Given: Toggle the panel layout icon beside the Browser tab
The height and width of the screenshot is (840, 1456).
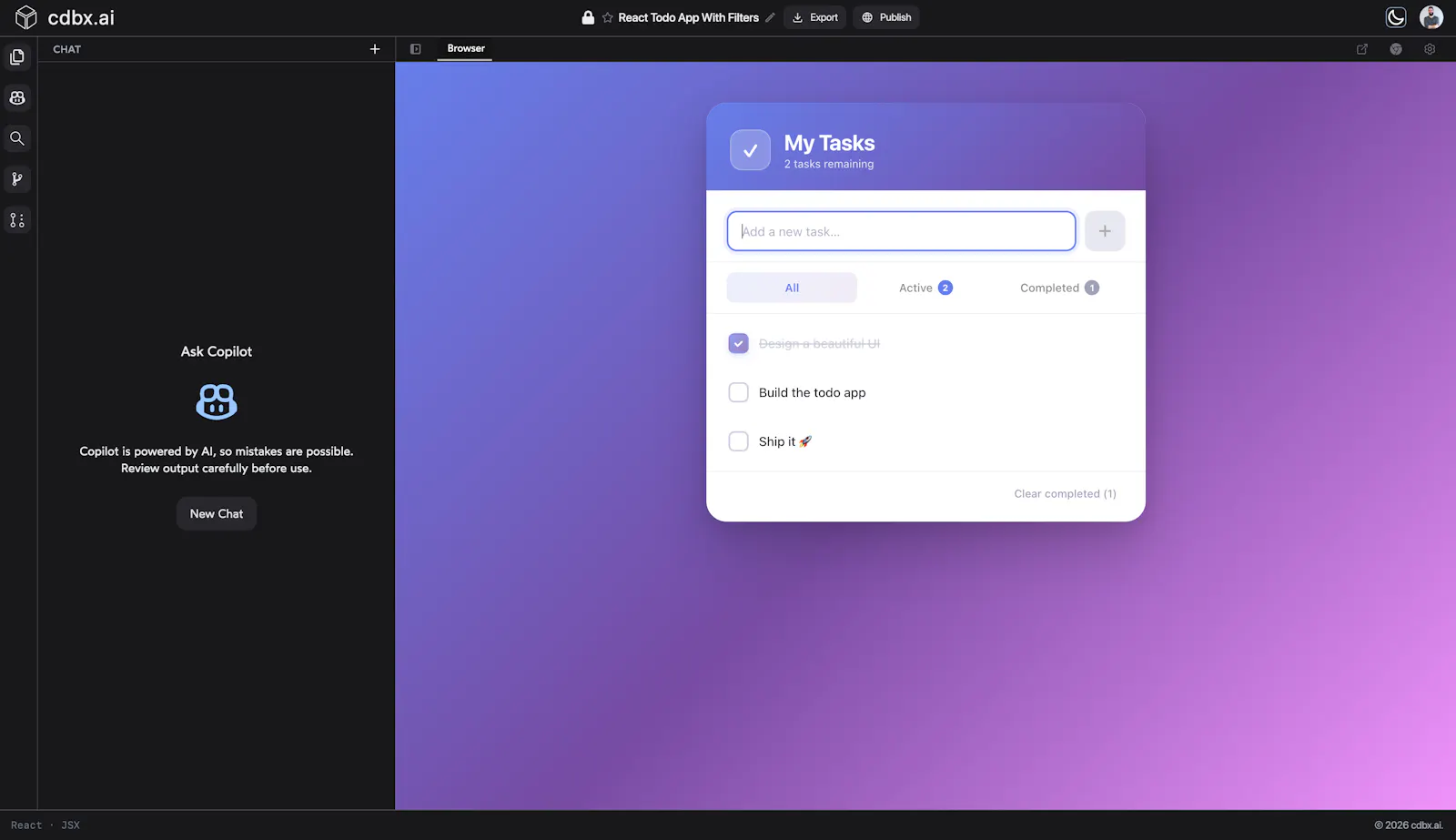Looking at the screenshot, I should click(416, 49).
